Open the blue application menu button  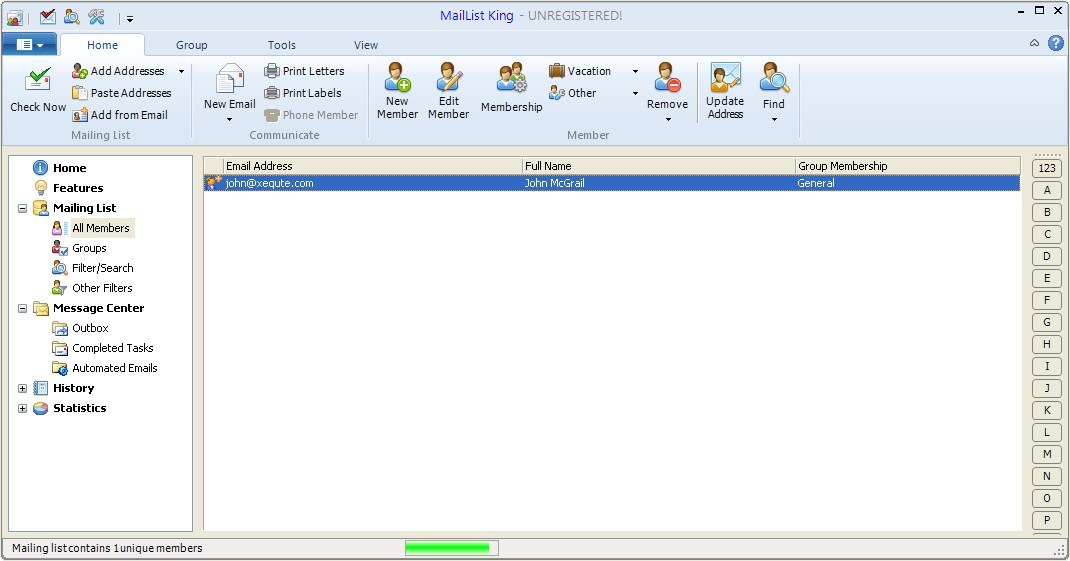29,44
